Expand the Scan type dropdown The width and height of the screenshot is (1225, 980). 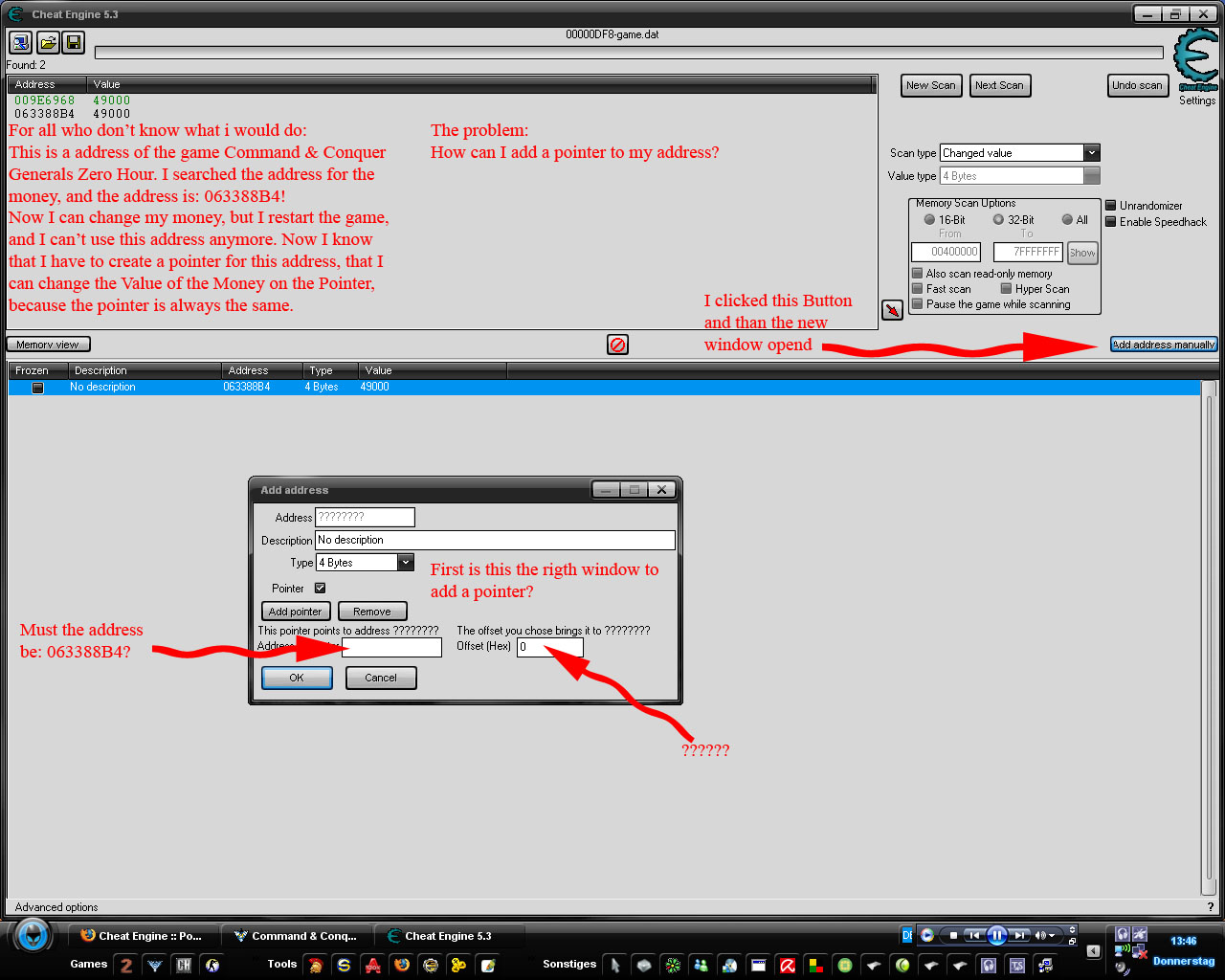pos(1092,153)
